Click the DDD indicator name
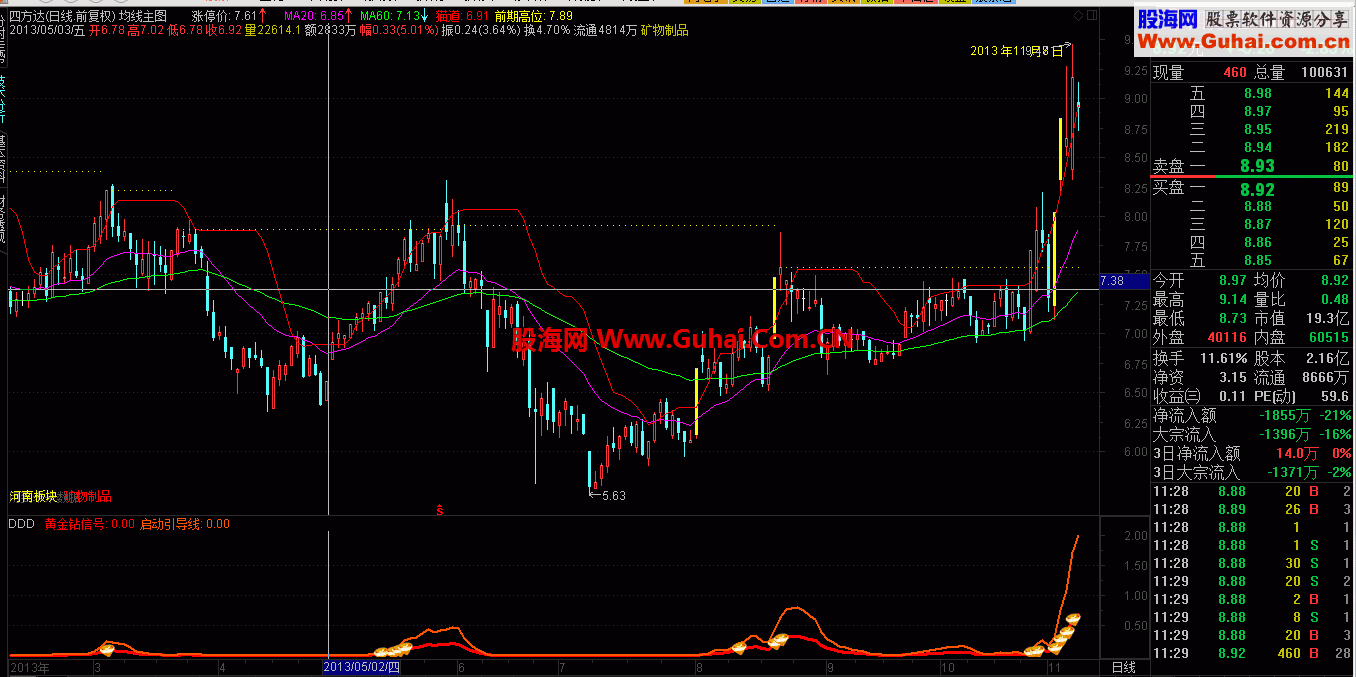The image size is (1356, 677). click(x=21, y=523)
